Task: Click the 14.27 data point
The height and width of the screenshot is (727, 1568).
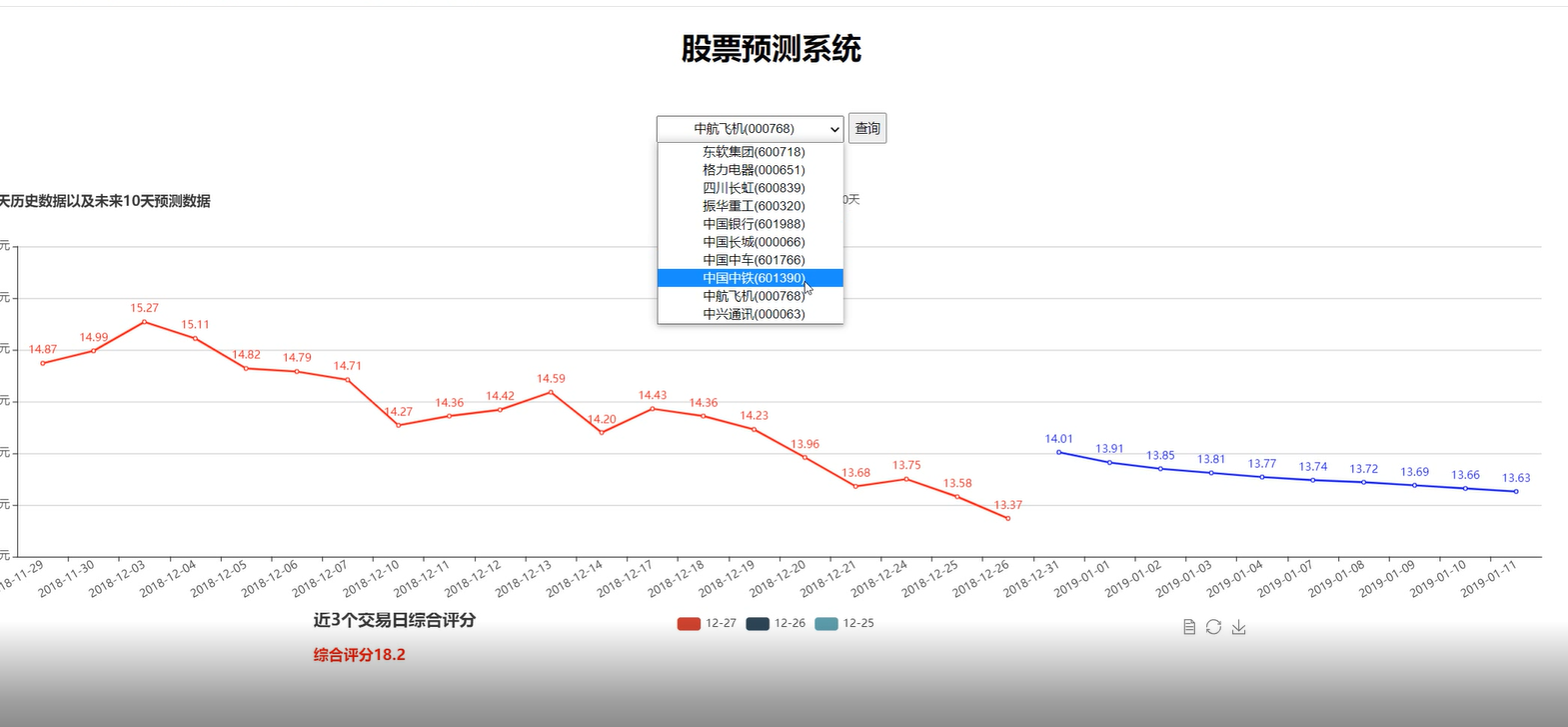Action: point(399,425)
